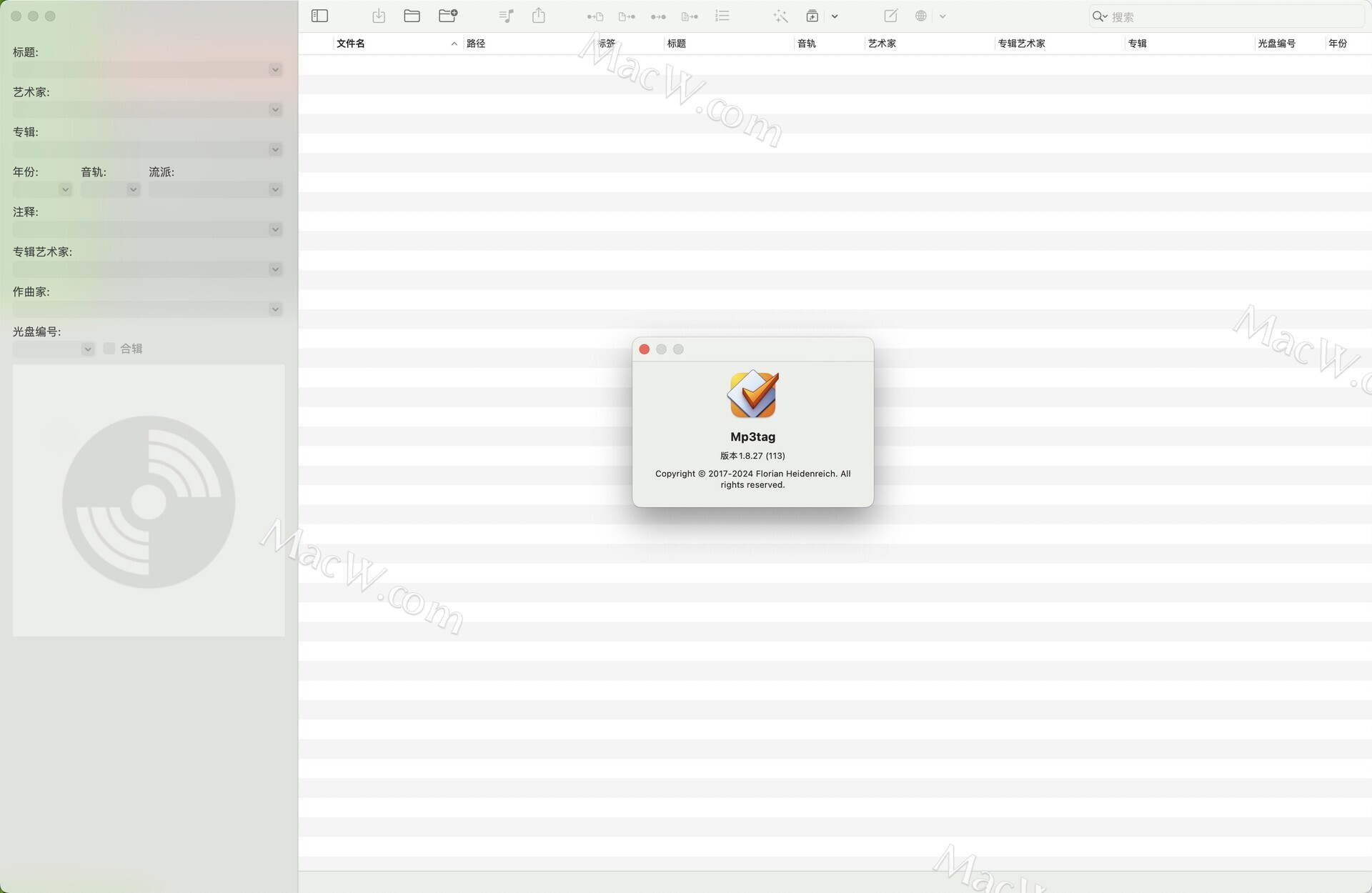1372x893 pixels.
Task: Click the album cover art placeholder
Action: coord(149,501)
